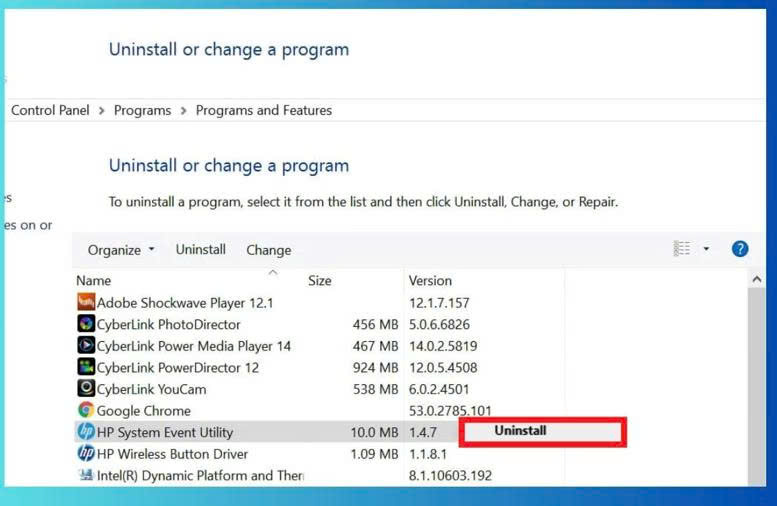Expand the view options dropdown arrow
The image size is (777, 506).
pos(706,249)
